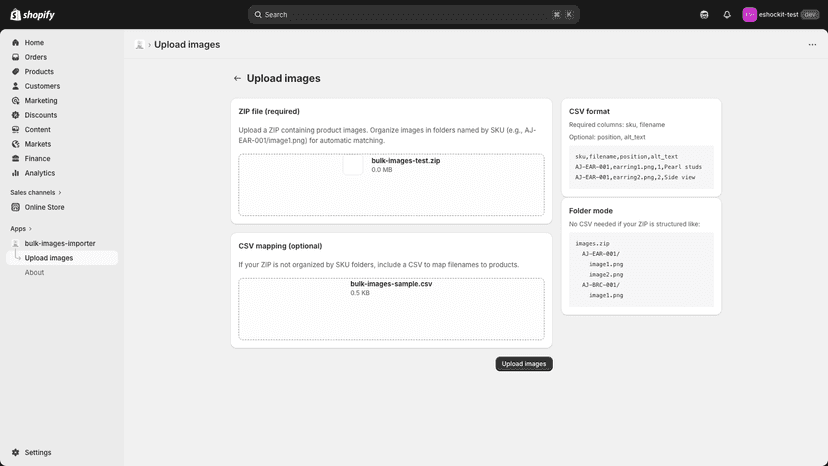Click the ZIP file drop zone

tap(391, 185)
